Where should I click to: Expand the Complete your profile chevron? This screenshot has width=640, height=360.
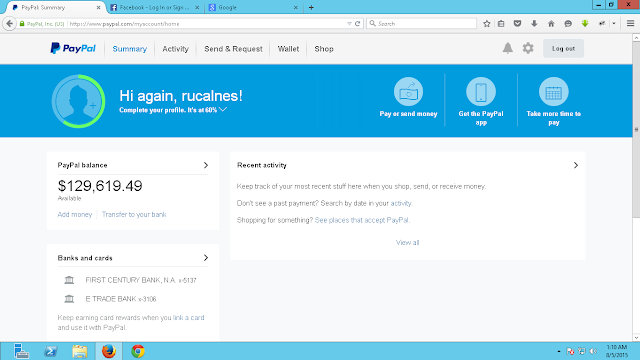[x=222, y=109]
